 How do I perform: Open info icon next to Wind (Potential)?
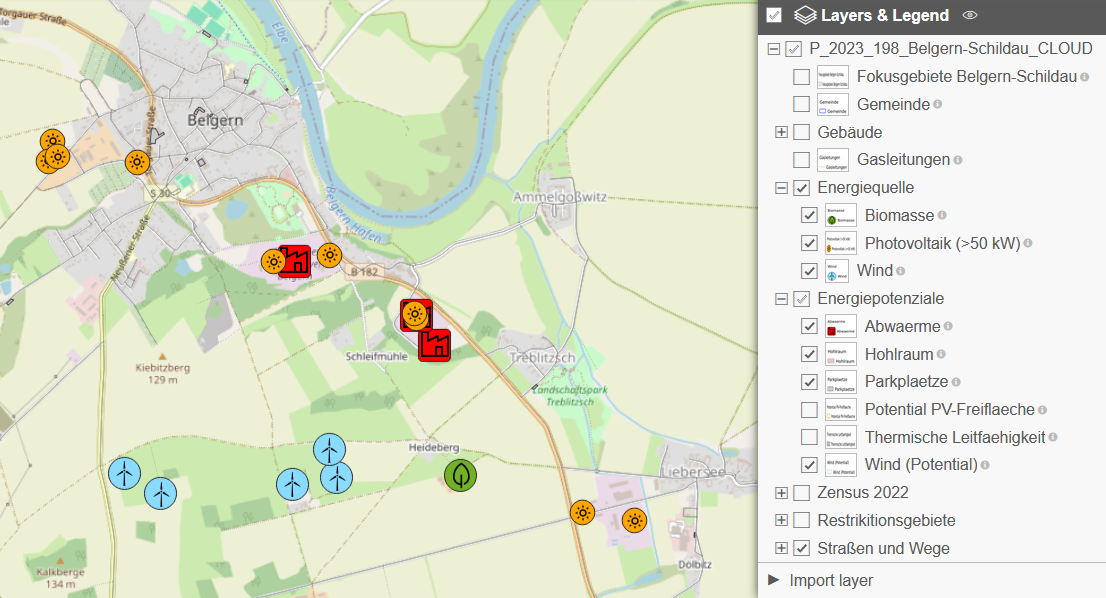[x=985, y=465]
